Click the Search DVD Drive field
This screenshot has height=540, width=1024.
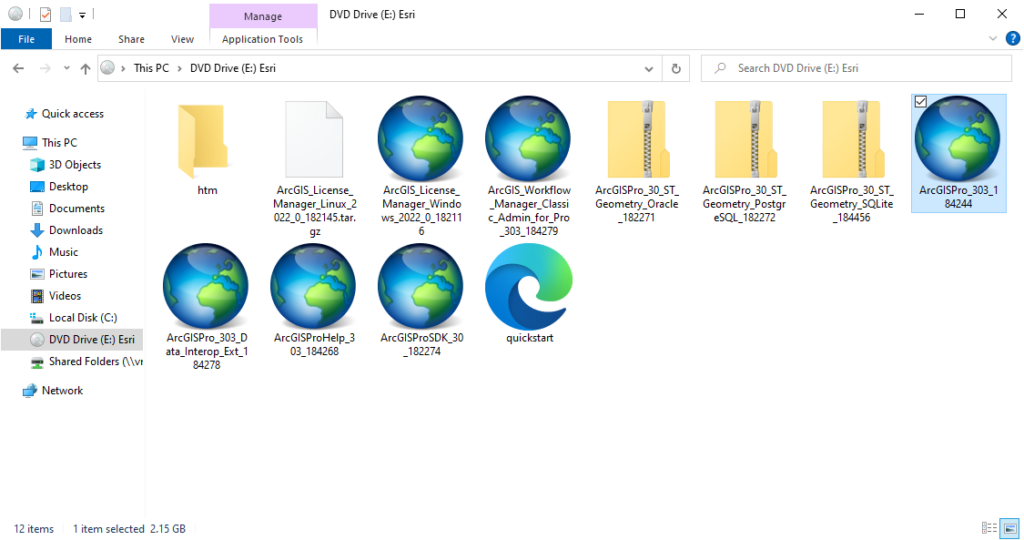tap(856, 68)
